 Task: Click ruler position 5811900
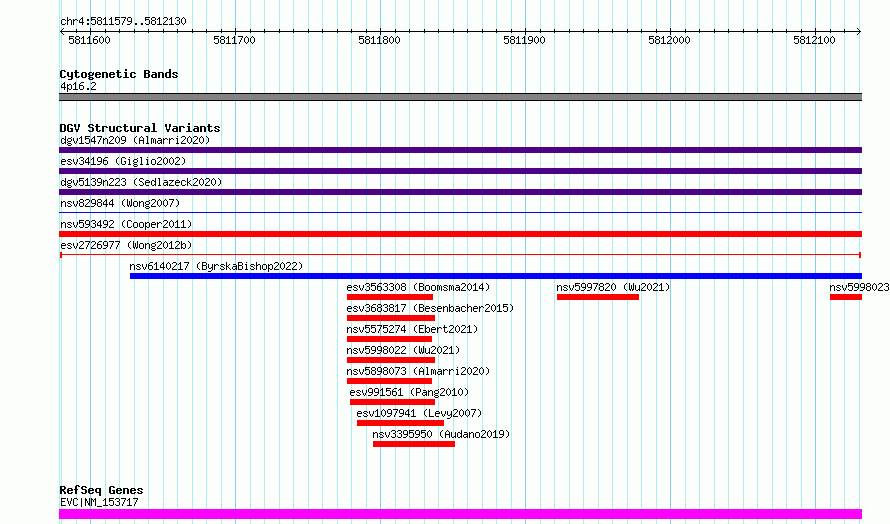524,40
